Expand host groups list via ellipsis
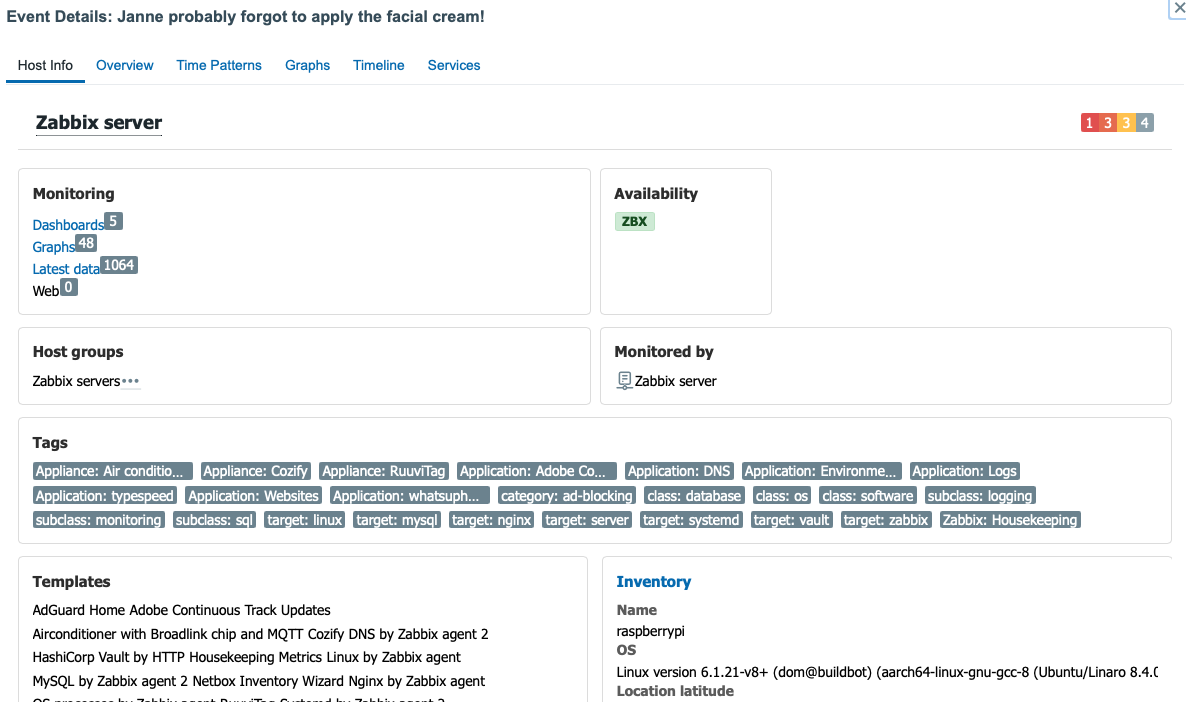Viewport: 1186px width, 702px height. click(x=131, y=381)
